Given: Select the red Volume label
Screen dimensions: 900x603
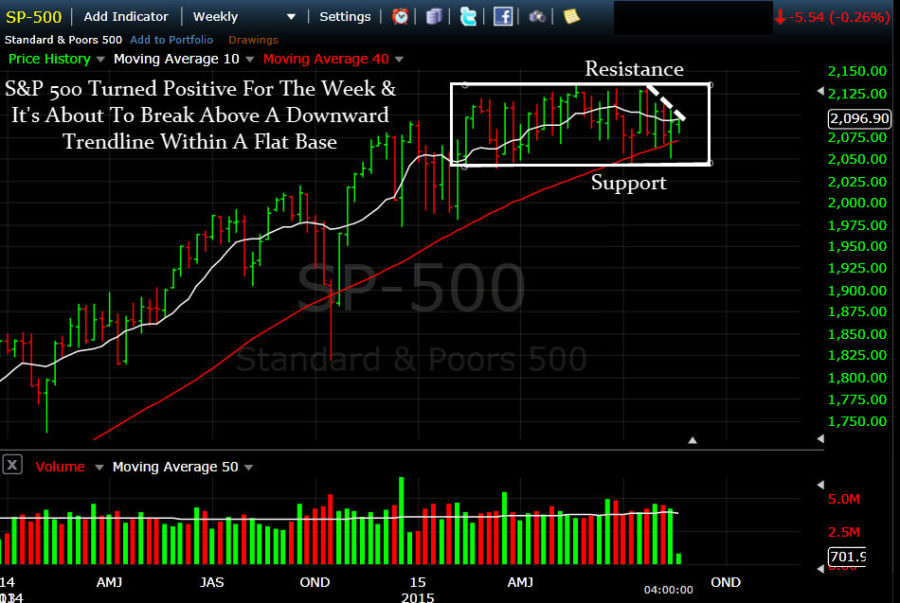Looking at the screenshot, I should pyautogui.click(x=60, y=467).
